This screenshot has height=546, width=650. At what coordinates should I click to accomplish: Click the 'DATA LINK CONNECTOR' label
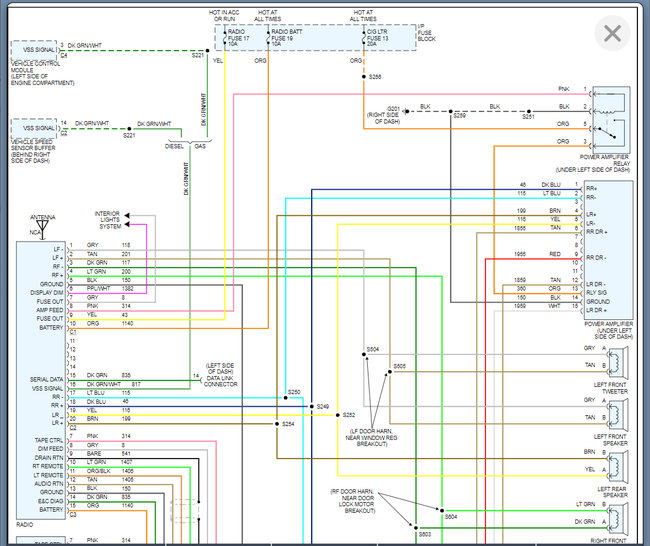(x=220, y=381)
